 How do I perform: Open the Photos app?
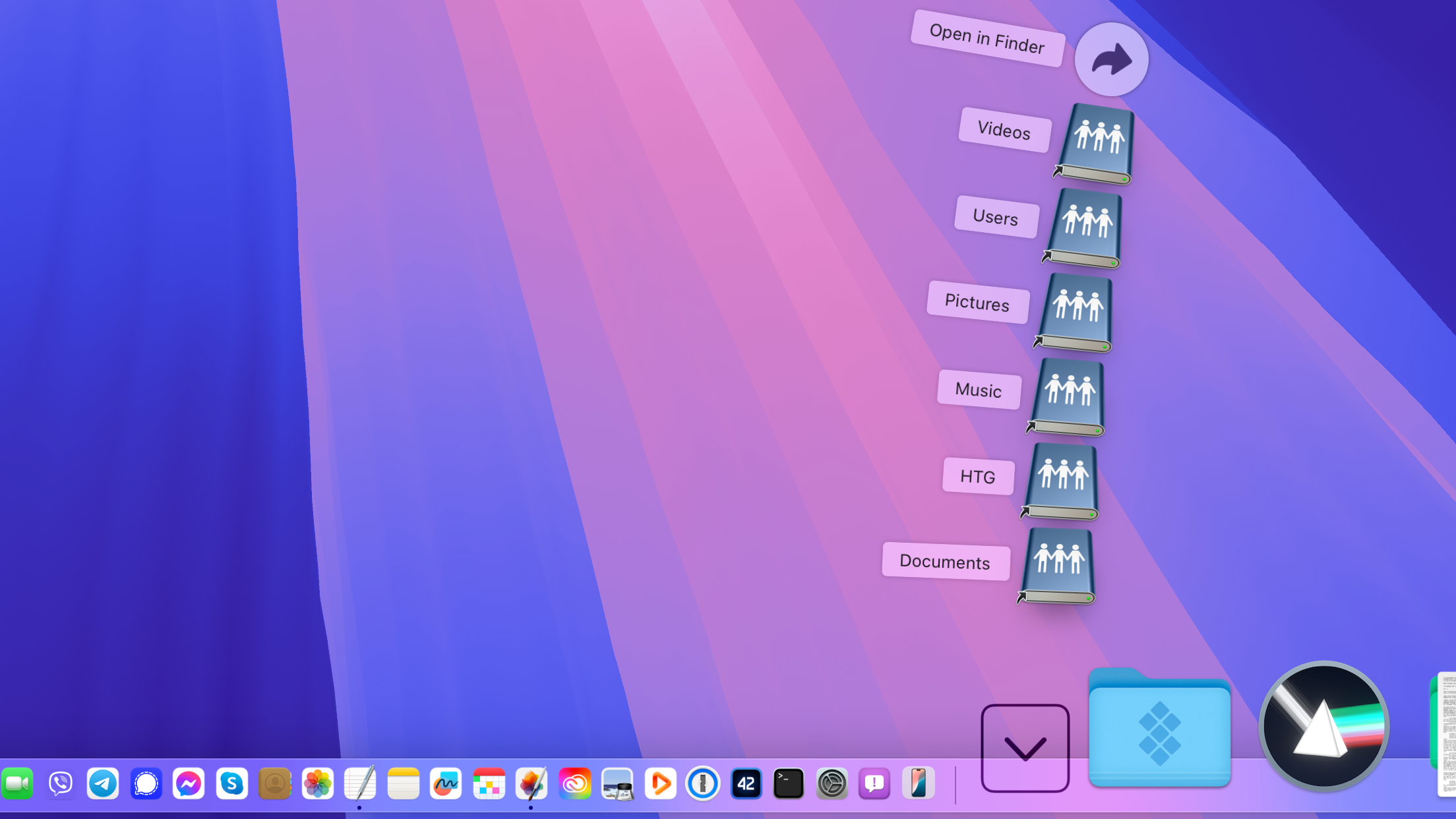click(318, 783)
